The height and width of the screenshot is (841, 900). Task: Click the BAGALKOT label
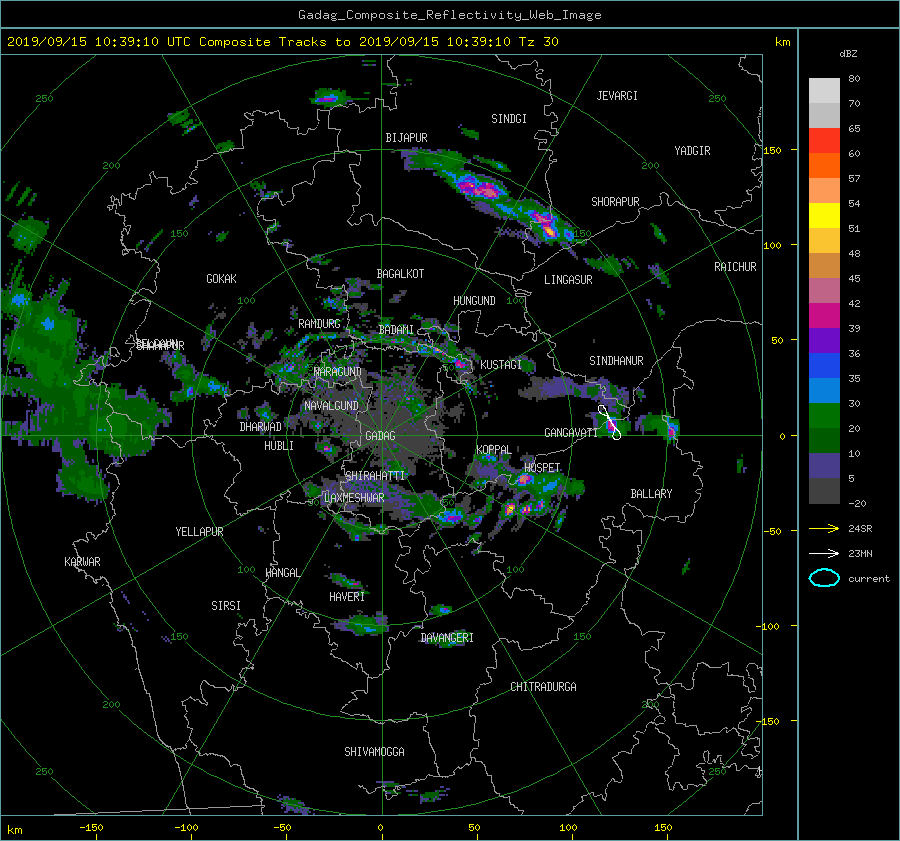tap(400, 274)
